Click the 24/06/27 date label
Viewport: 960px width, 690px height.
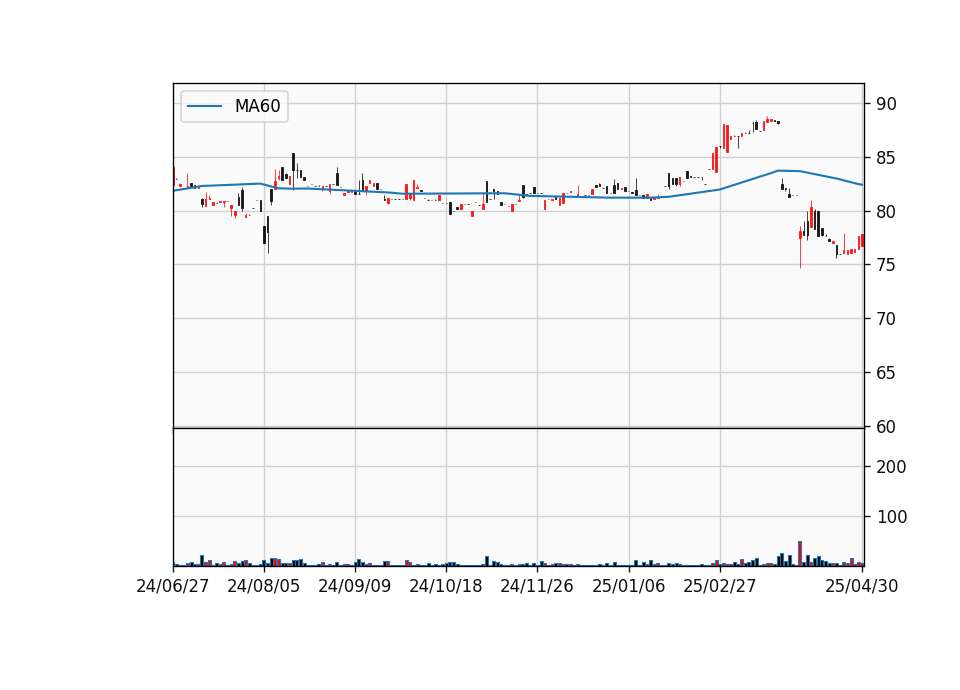coord(173,586)
